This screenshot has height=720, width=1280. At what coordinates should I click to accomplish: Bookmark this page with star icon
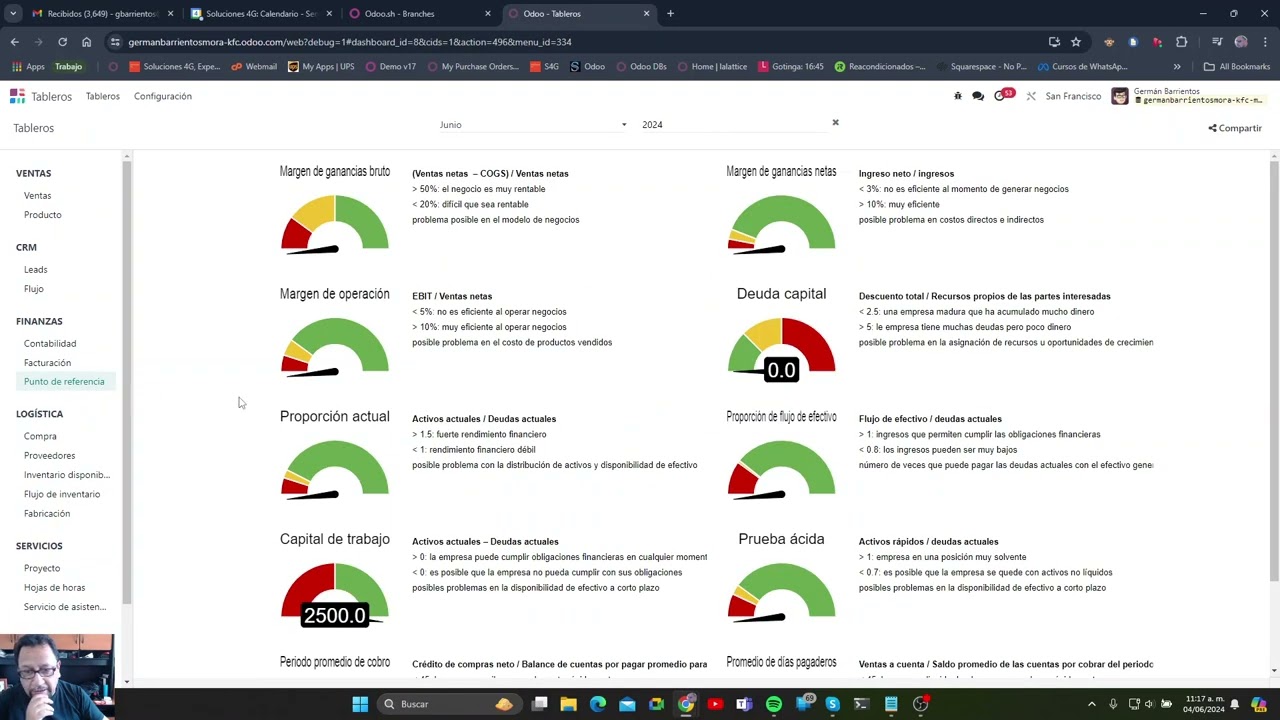1076,42
